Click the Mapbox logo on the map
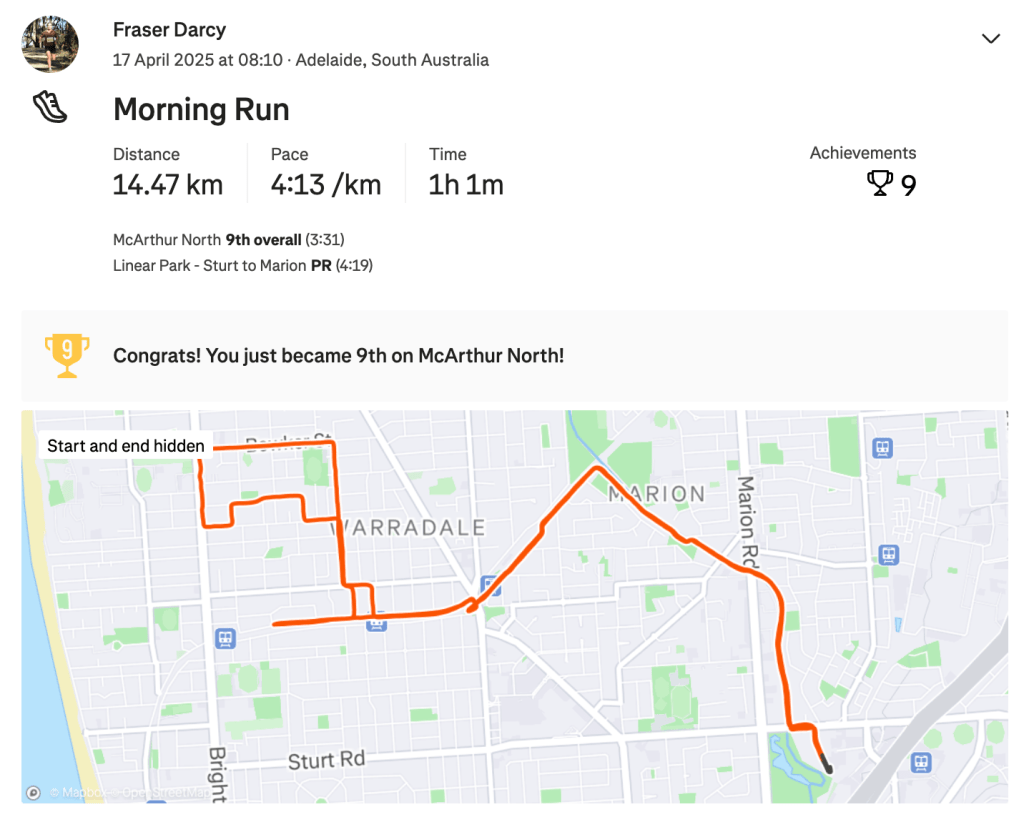Viewport: 1024px width, 822px height. [34, 792]
